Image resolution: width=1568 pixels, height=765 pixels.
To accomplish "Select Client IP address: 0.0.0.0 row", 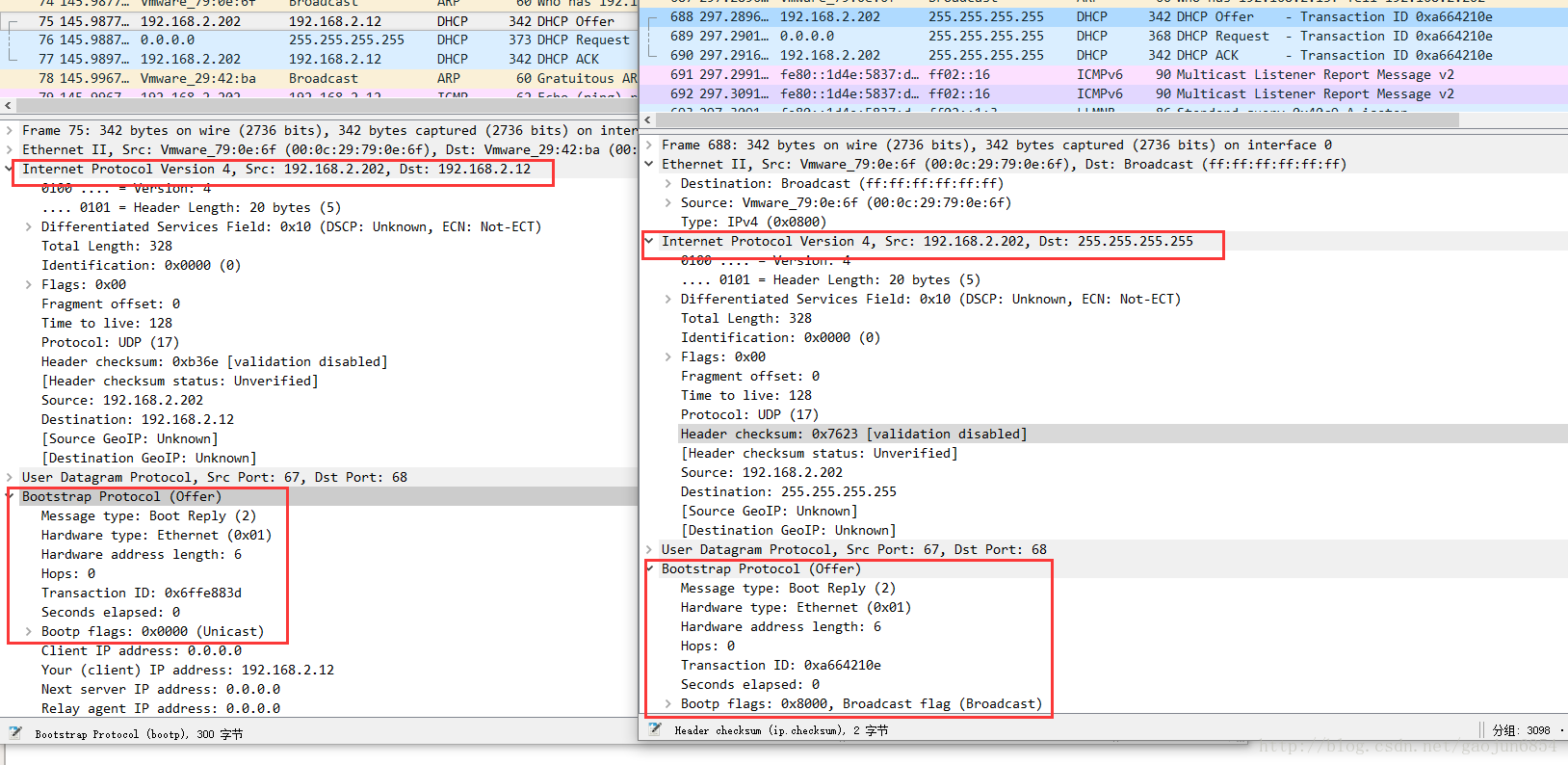I will (x=141, y=650).
